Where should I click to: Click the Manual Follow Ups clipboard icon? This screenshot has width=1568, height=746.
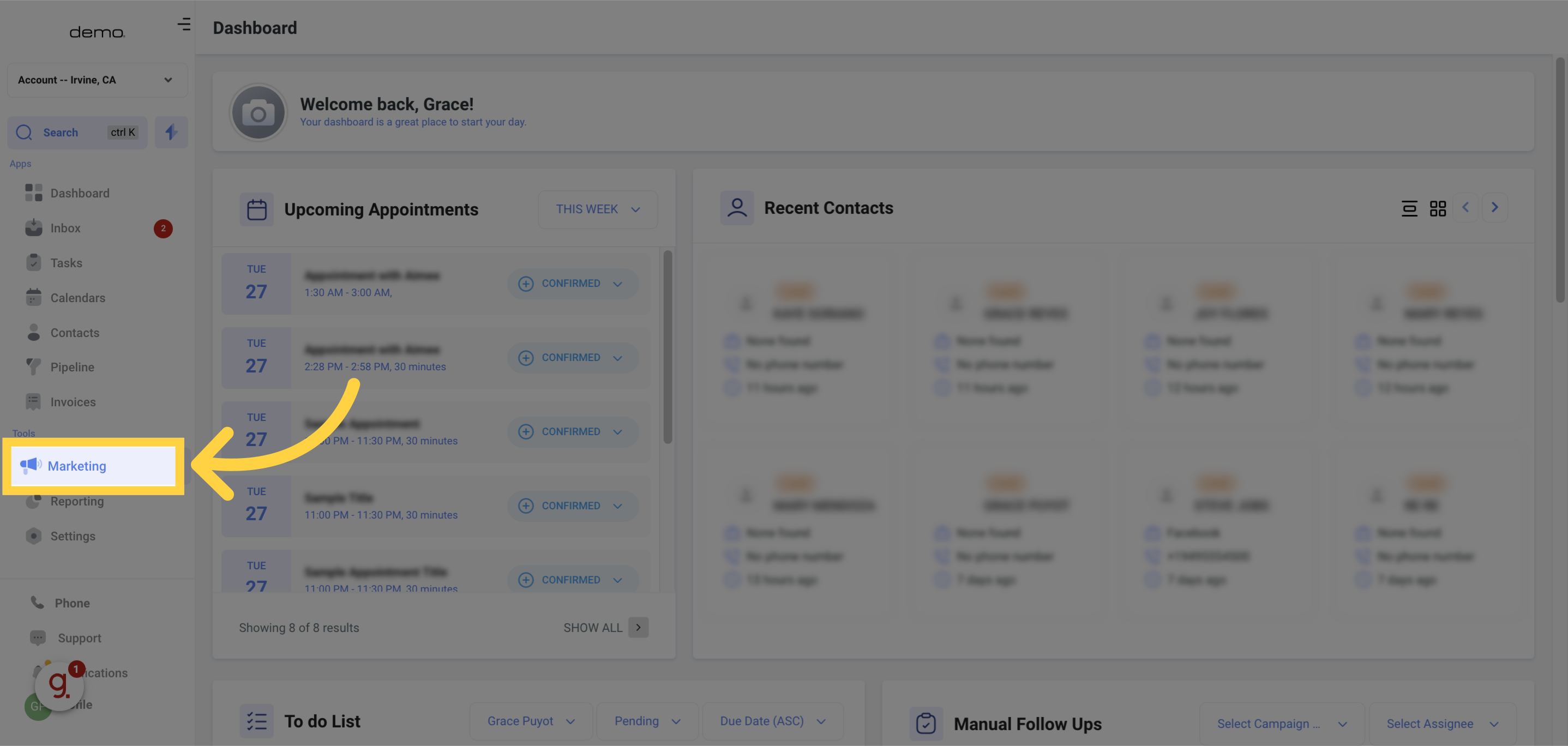[x=926, y=724]
